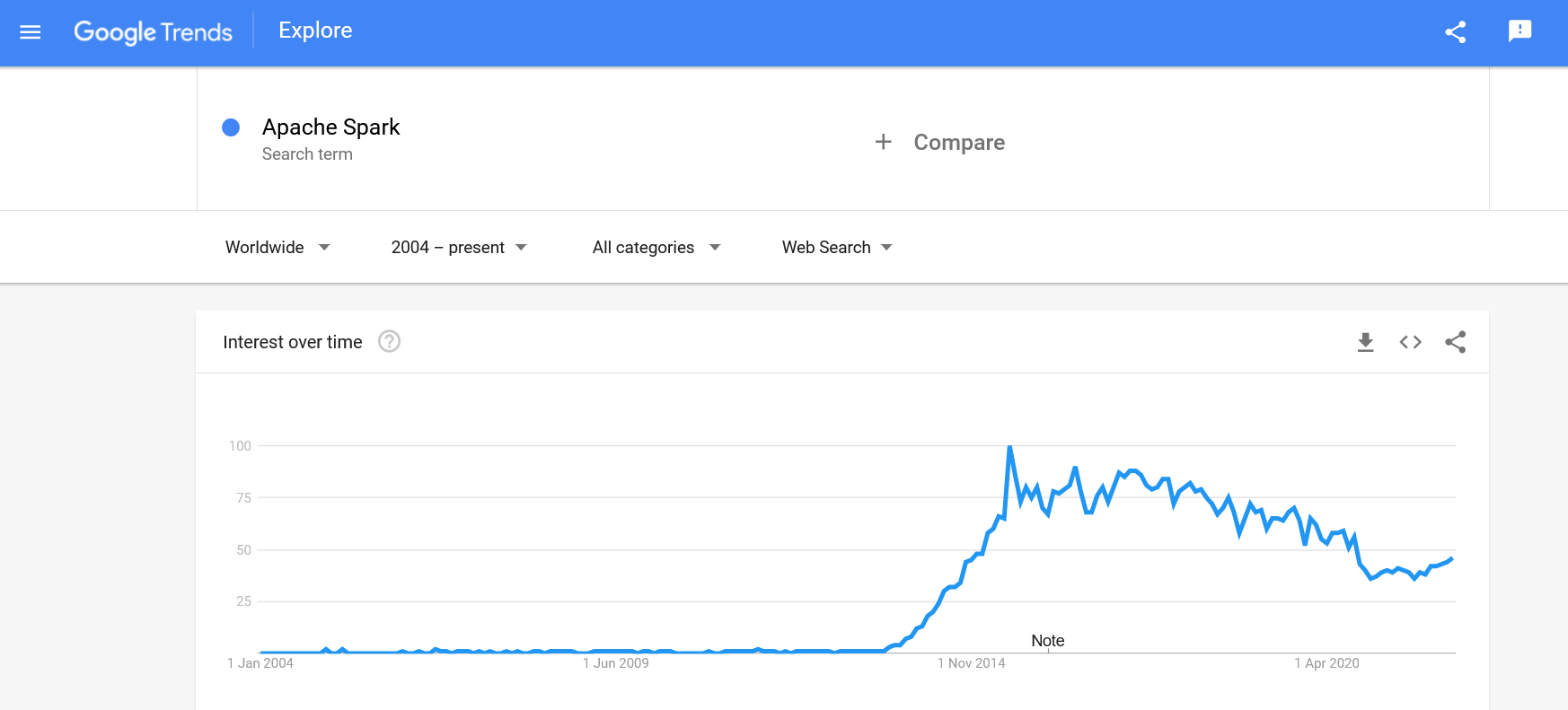Viewport: 1568px width, 710px height.
Task: Open the hamburger main menu
Action: point(31,32)
